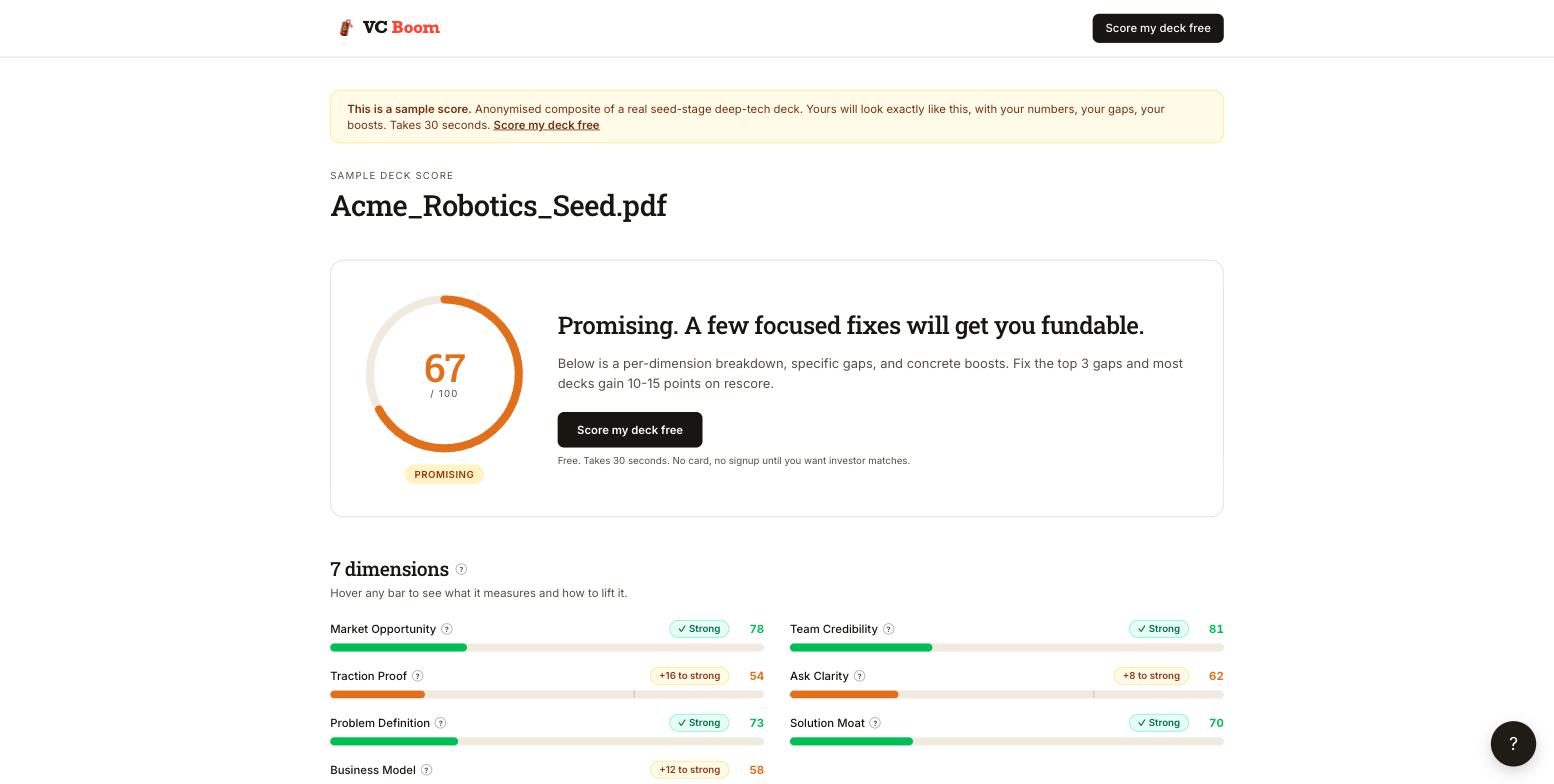Click Ask Clarity score value 62

point(1216,676)
